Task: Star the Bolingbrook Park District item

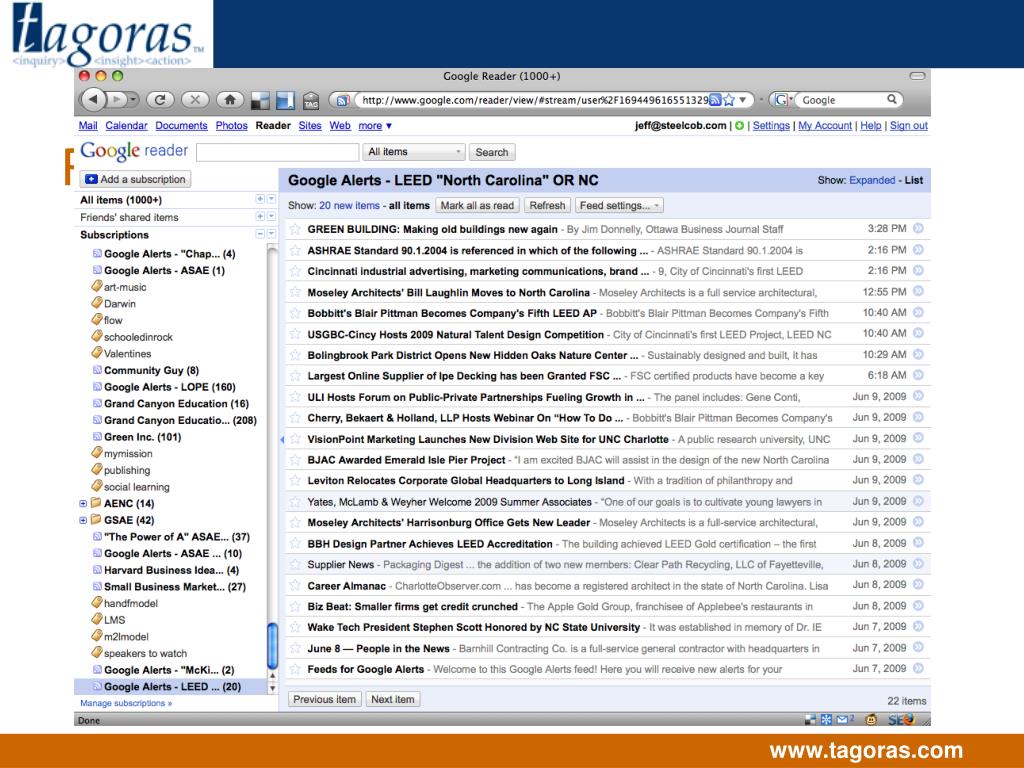Action: coord(295,355)
